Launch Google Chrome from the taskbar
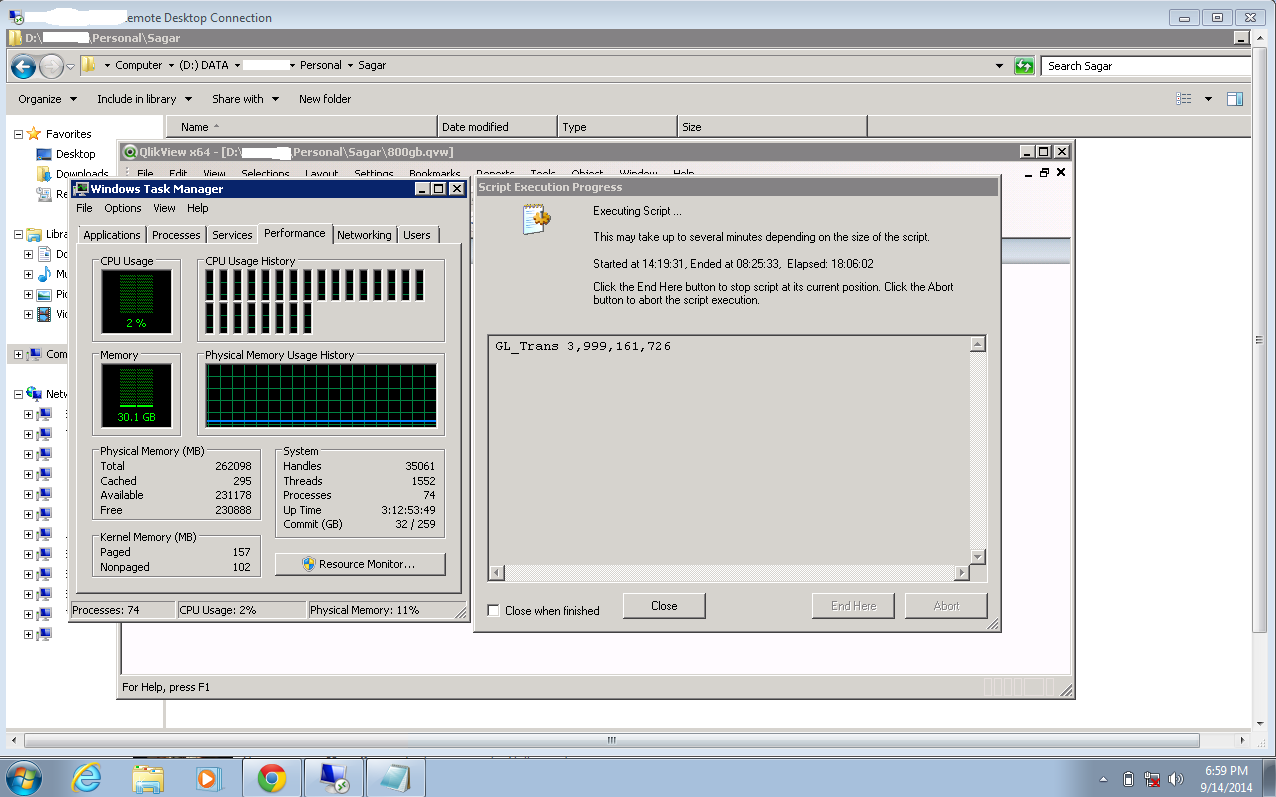The image size is (1276, 797). [271, 777]
